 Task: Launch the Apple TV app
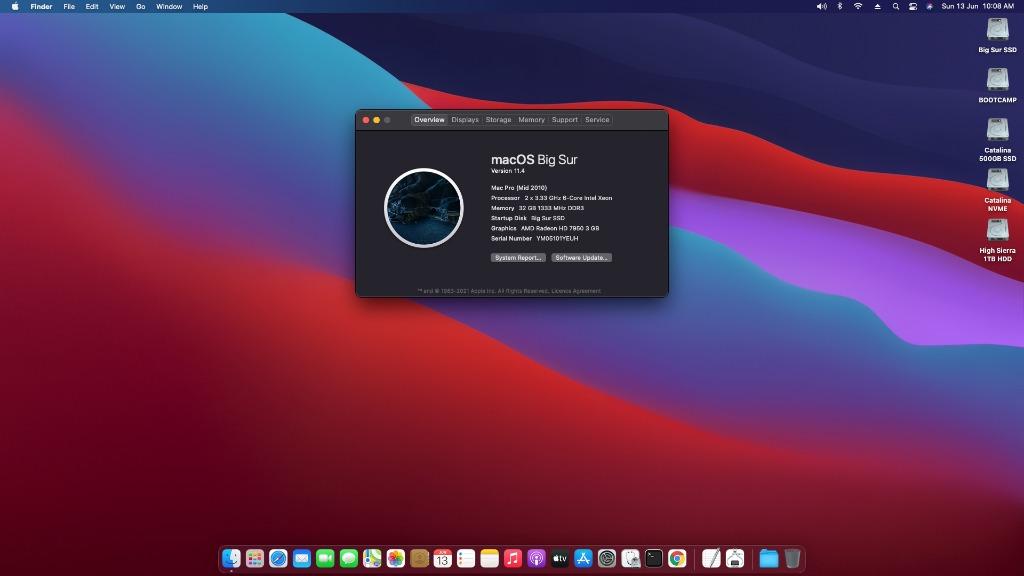click(560, 558)
